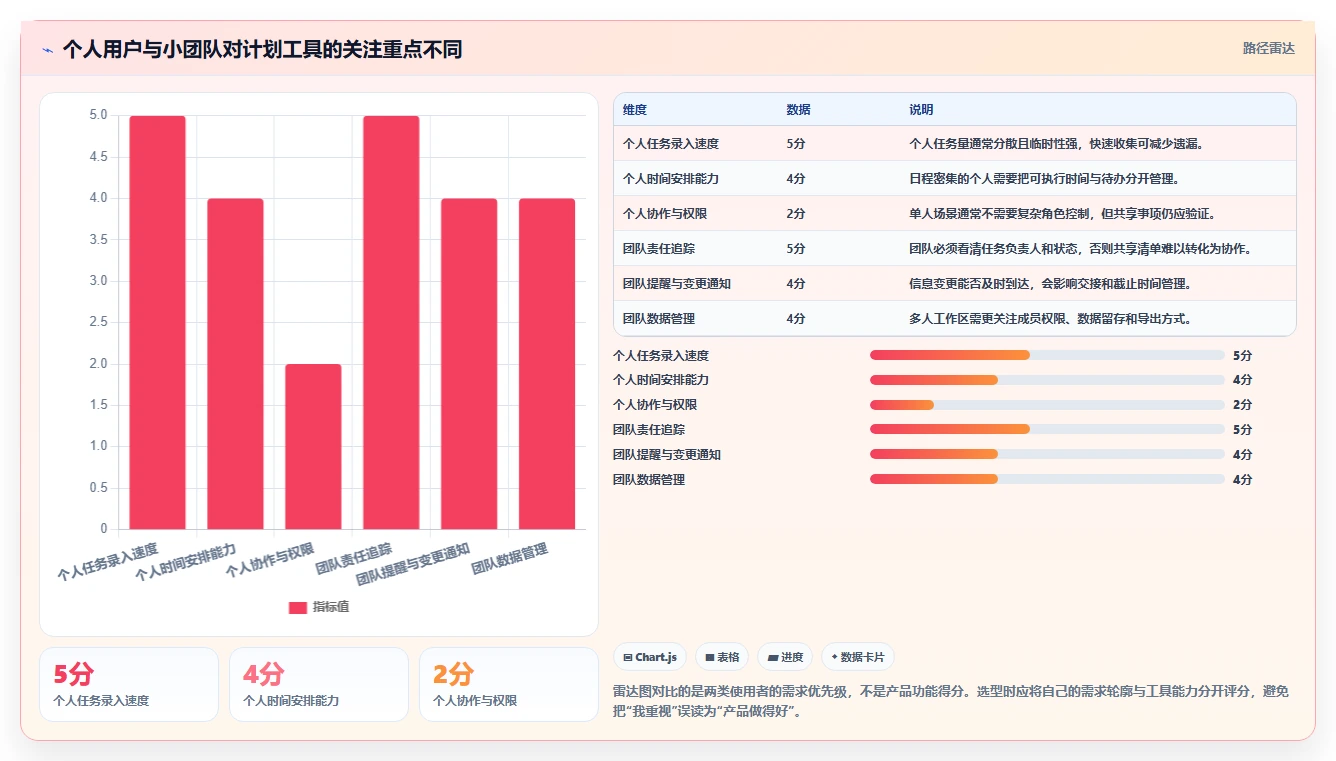Click the 个人协作与权限 bar in the chart

tap(313, 446)
